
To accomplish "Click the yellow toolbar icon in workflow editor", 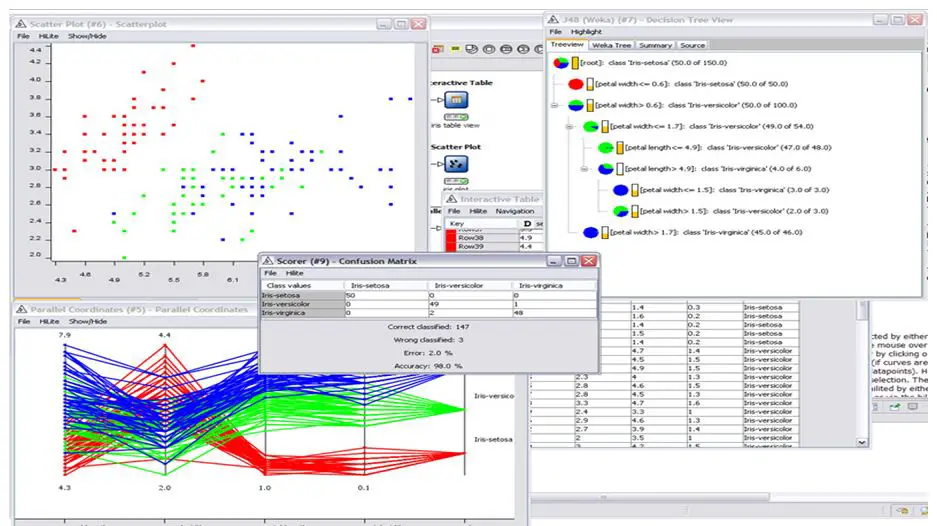I will [455, 49].
